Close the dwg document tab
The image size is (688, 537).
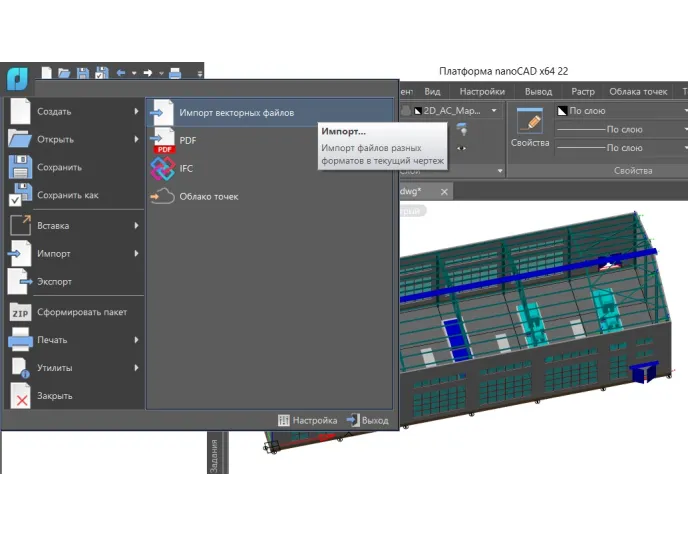[444, 190]
